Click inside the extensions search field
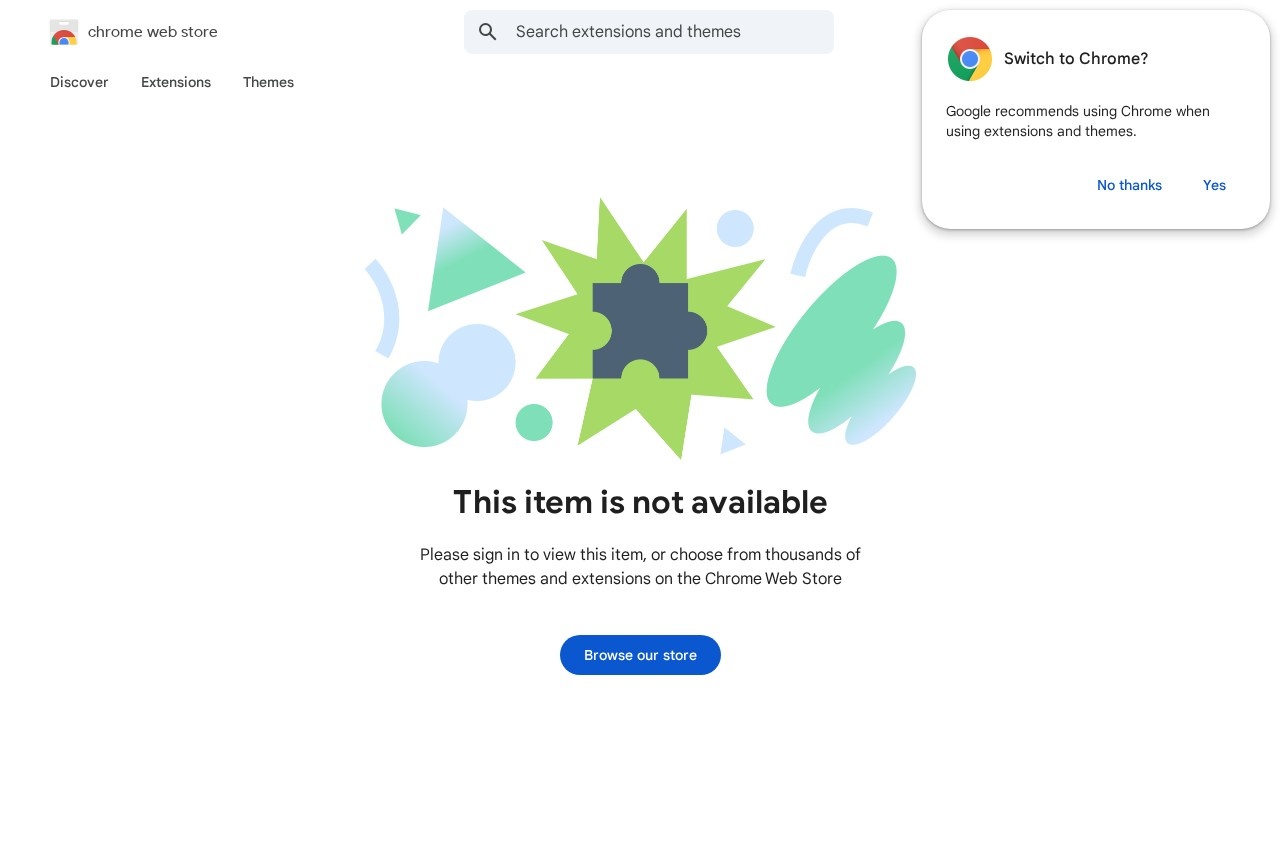 [649, 32]
